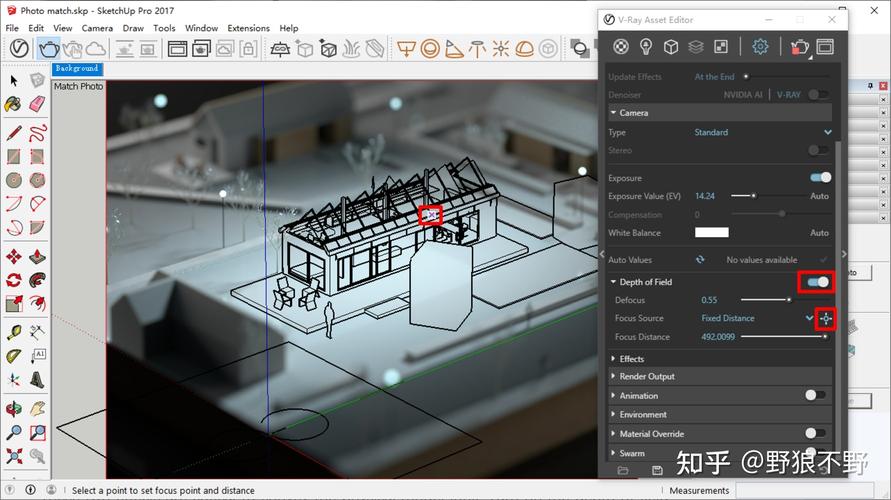Select the Eraser tool
Image resolution: width=891 pixels, height=500 pixels.
point(37,103)
